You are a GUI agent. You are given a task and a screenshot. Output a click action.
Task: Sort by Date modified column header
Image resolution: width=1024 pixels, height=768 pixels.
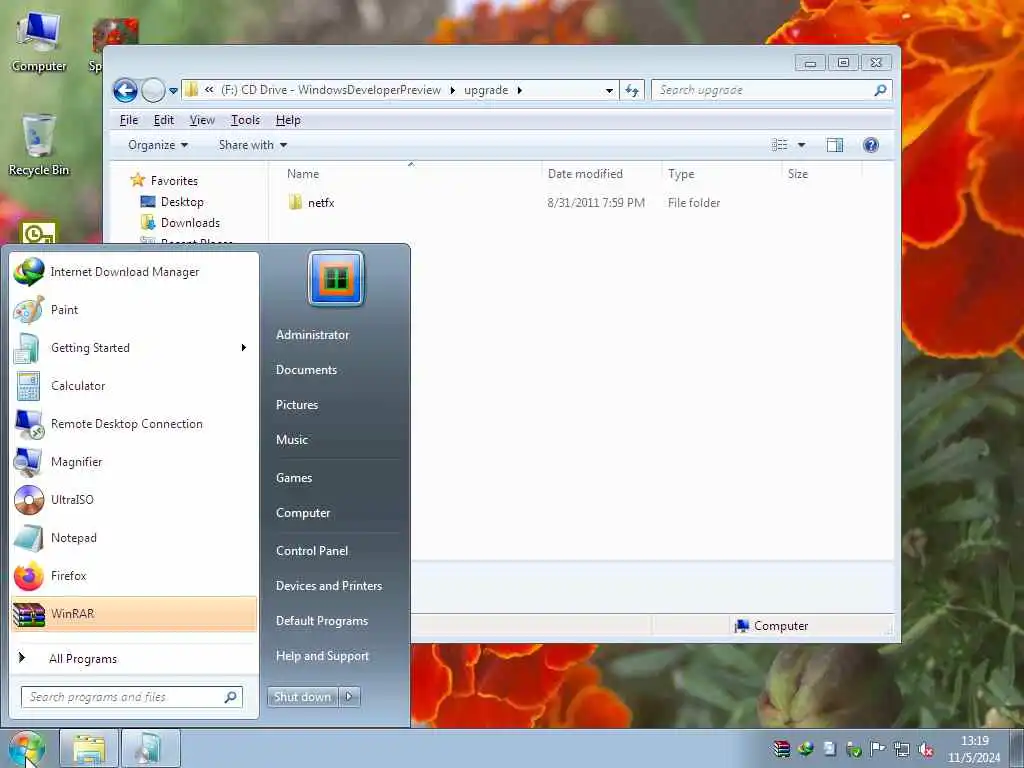[x=601, y=174]
